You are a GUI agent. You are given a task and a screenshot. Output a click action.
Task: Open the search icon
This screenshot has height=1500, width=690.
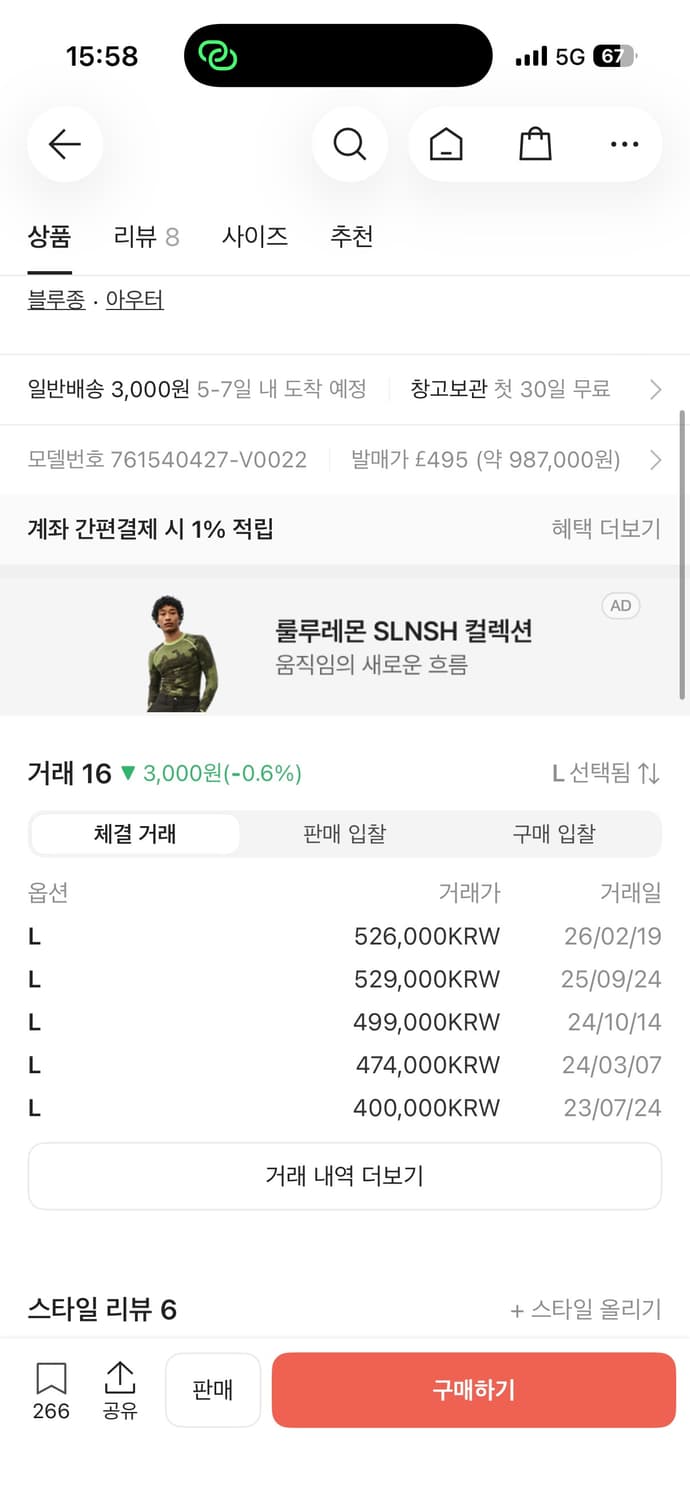349,144
